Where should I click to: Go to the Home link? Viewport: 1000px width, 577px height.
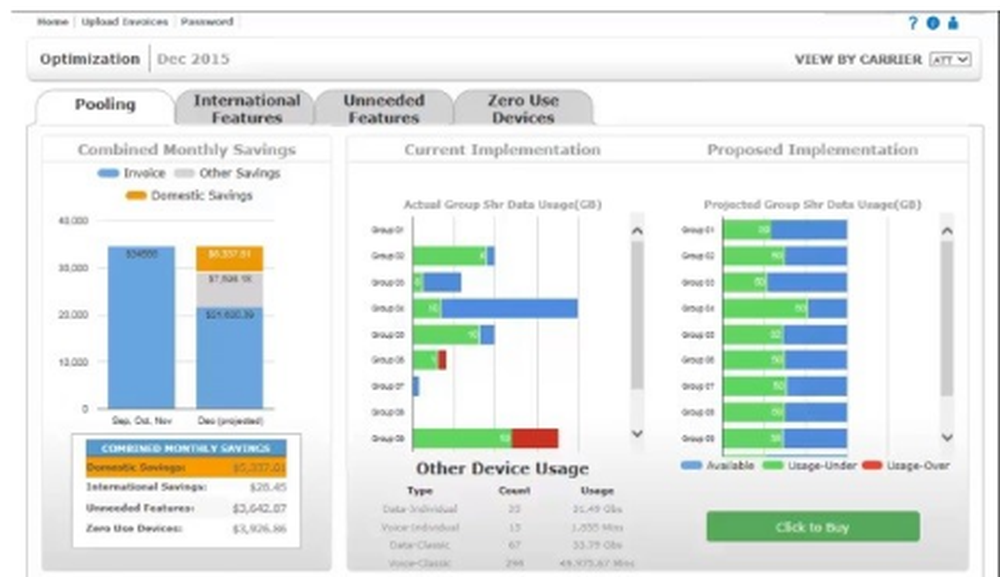[x=52, y=22]
